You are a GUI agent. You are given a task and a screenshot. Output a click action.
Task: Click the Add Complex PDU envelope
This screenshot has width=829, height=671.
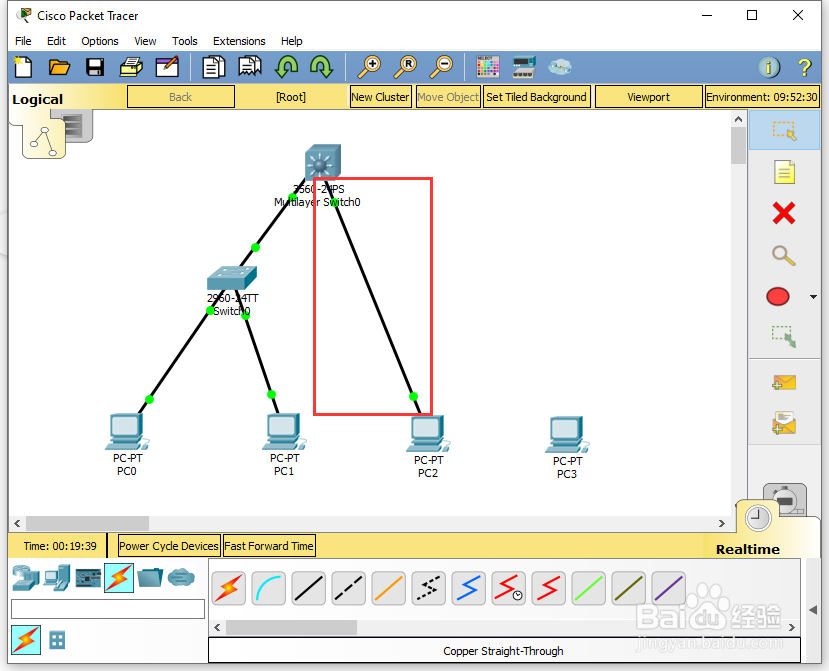point(784,423)
